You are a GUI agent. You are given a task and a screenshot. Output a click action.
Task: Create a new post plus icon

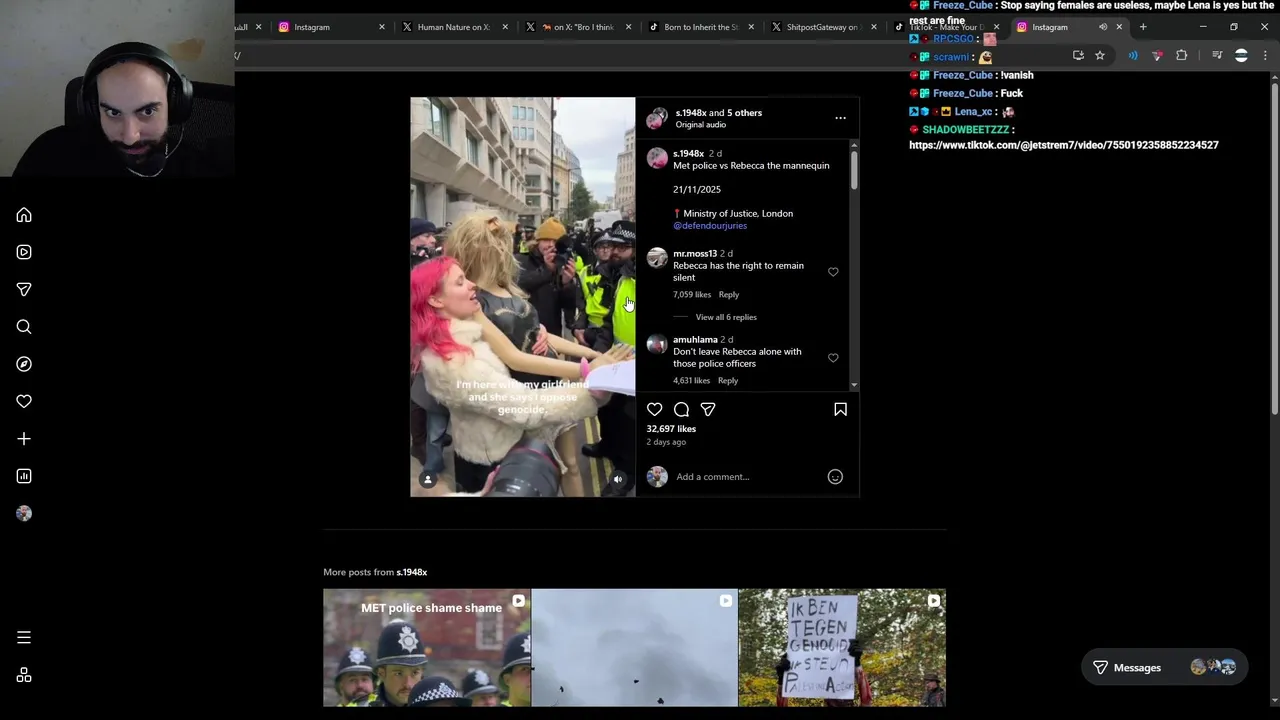[x=24, y=439]
